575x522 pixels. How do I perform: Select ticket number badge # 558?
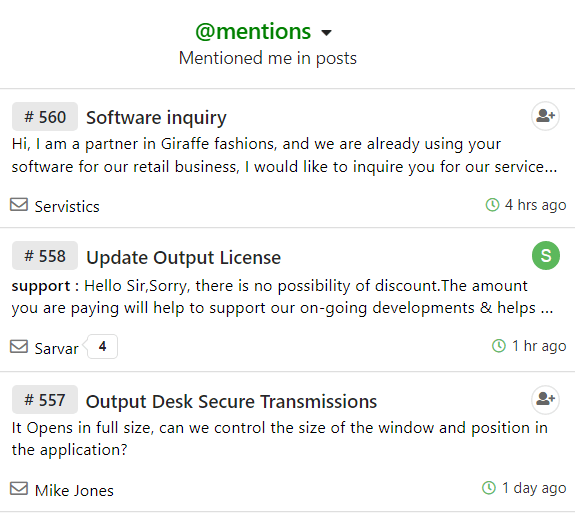click(45, 256)
